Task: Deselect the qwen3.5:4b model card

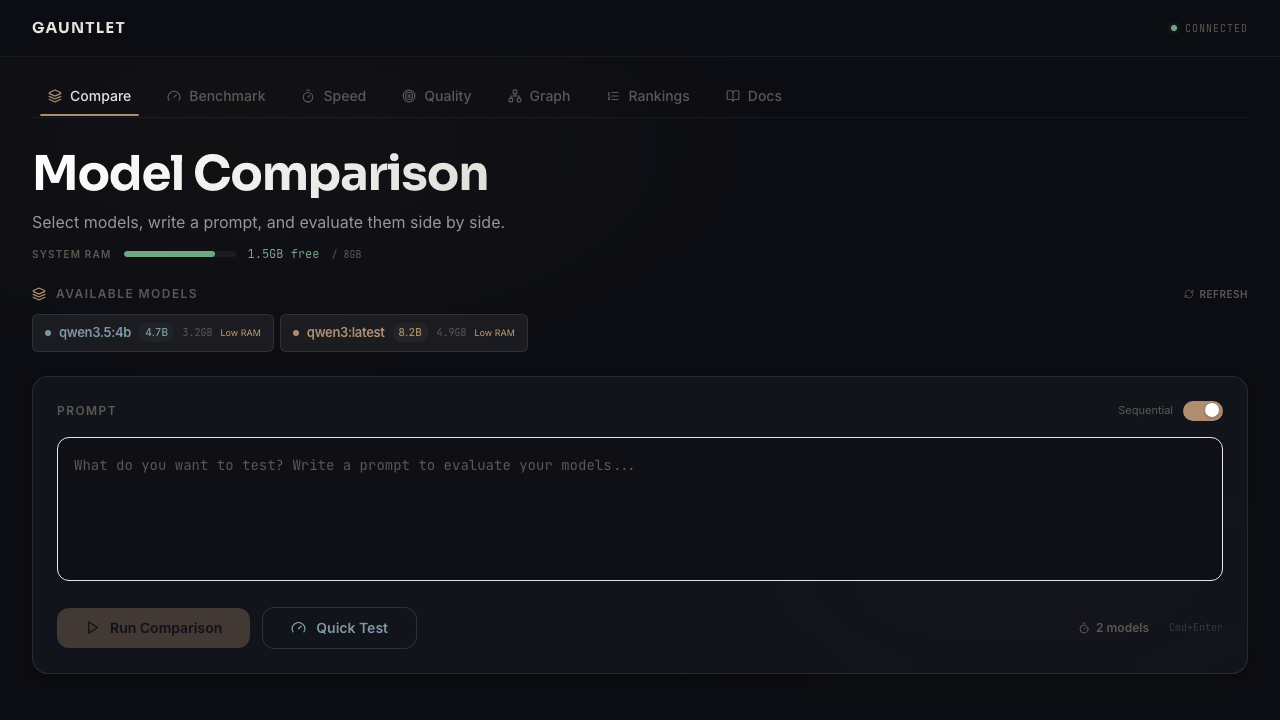Action: click(152, 332)
